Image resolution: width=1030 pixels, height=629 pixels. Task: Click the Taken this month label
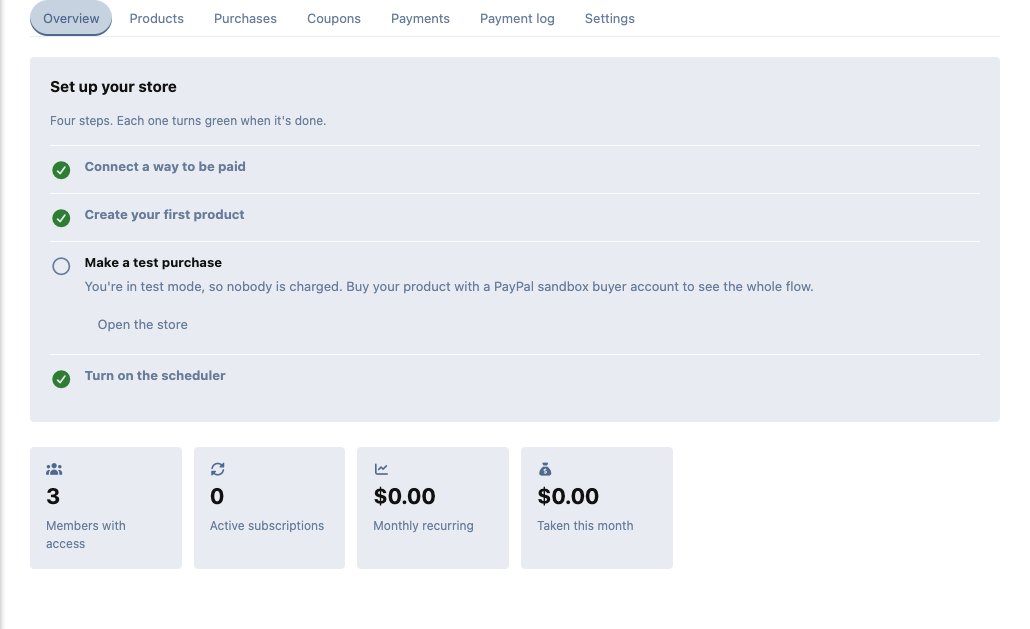click(585, 525)
